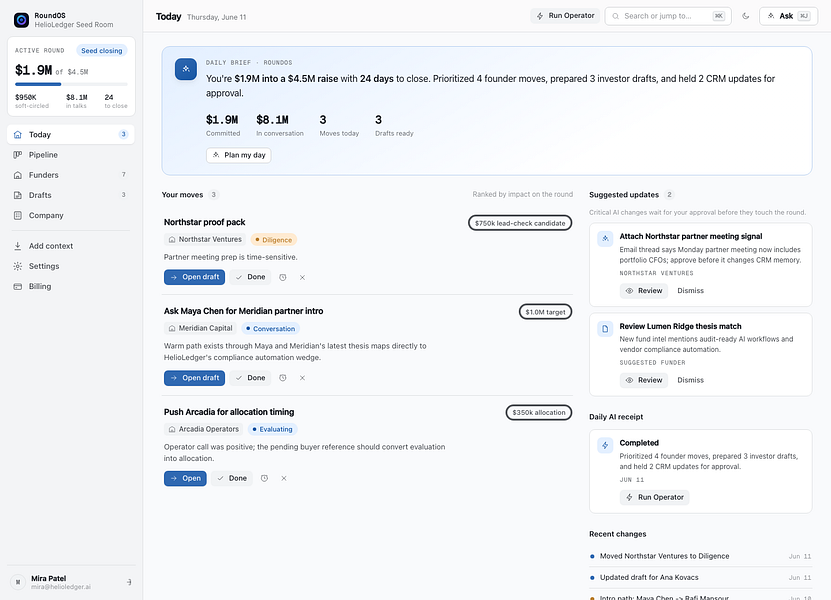
Task: Click Mira Patel avatar
Action: pyautogui.click(x=18, y=582)
